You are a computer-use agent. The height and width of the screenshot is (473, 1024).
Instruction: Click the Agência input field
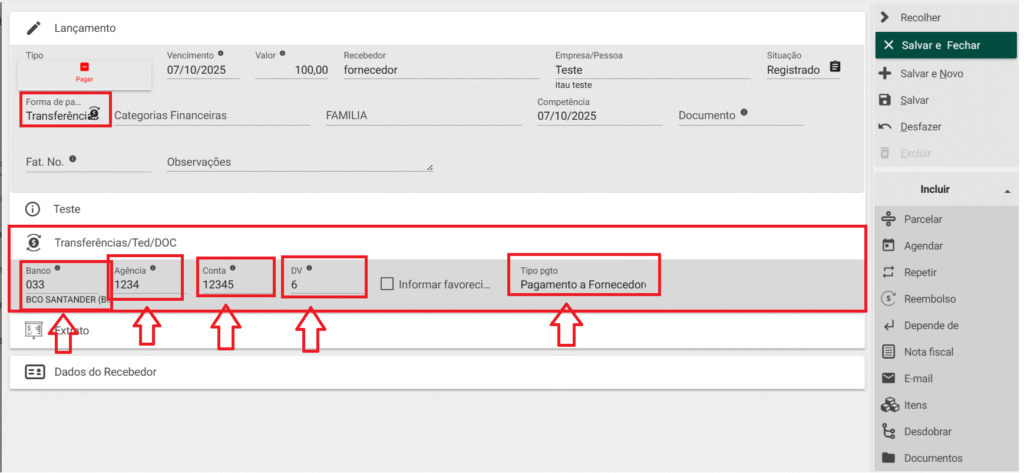(x=145, y=285)
